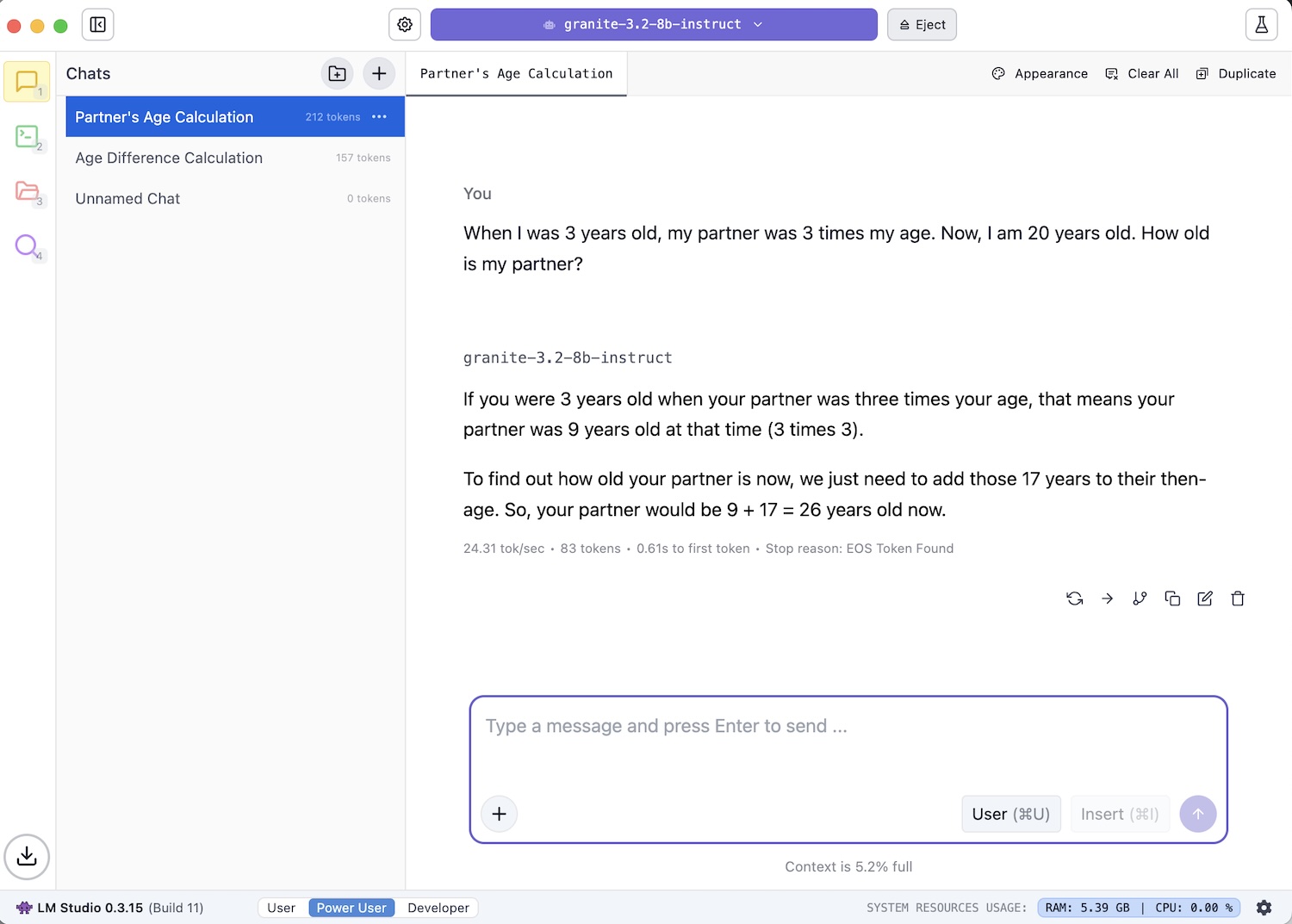Image resolution: width=1292 pixels, height=924 pixels.
Task: Click the You message header
Action: (x=477, y=194)
